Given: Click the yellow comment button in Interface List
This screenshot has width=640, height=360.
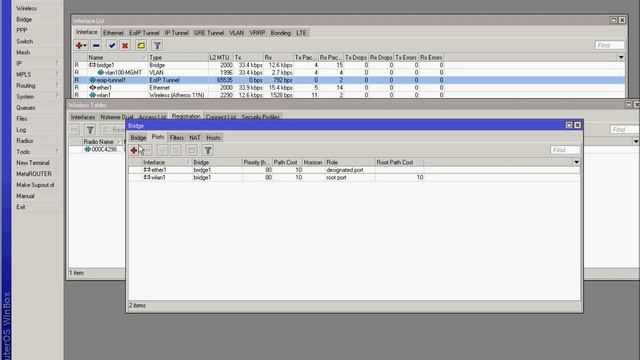Looking at the screenshot, I should click(141, 45).
